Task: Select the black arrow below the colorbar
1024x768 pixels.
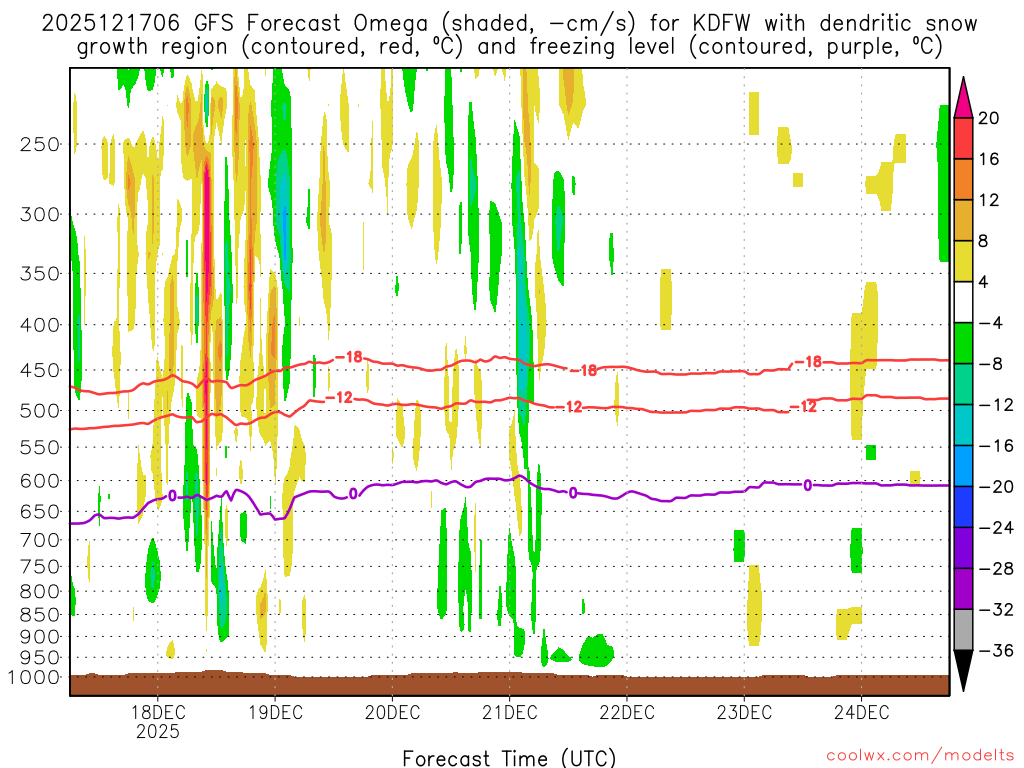Action: click(x=963, y=671)
